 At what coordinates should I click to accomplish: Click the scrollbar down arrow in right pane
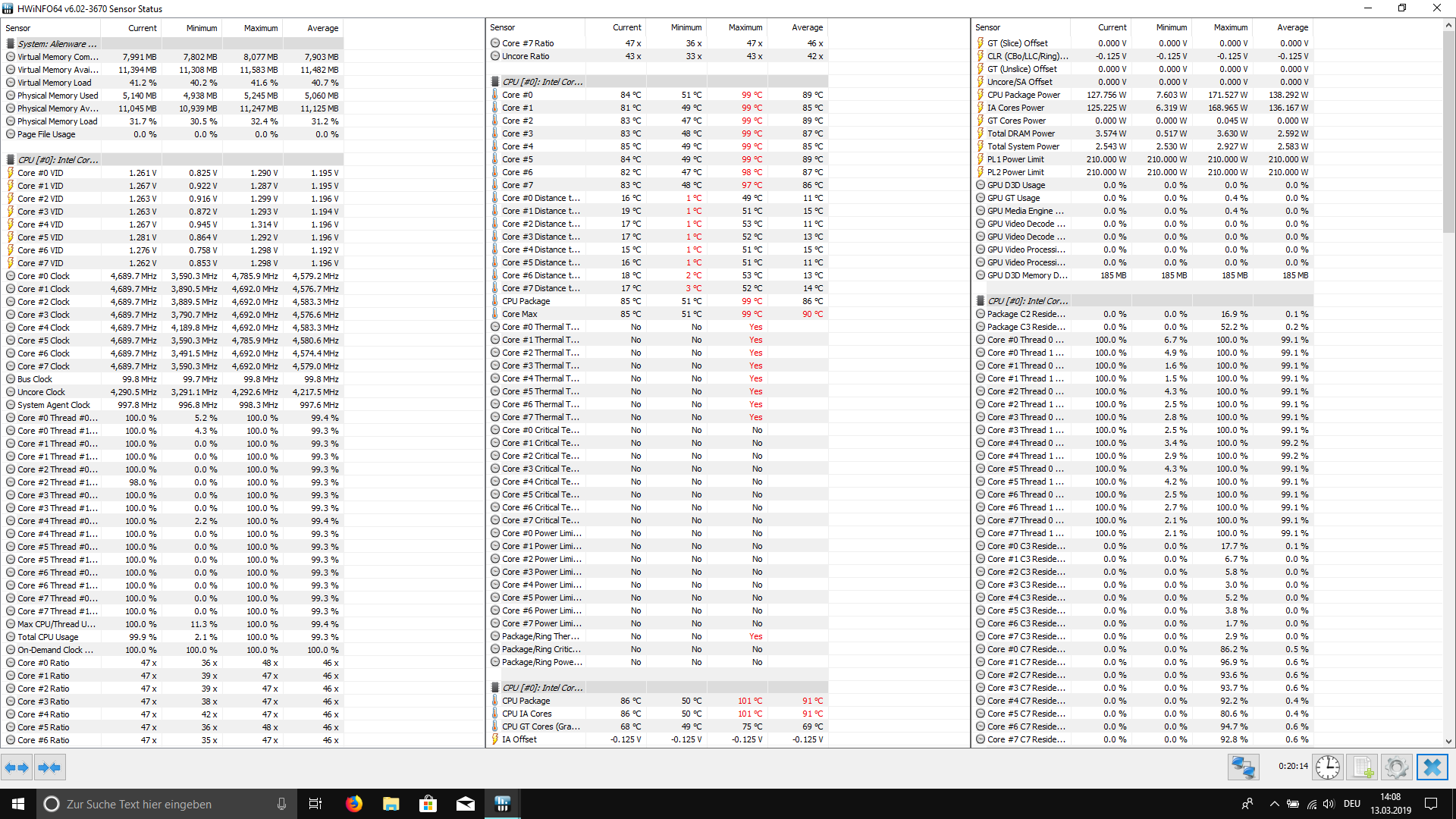[x=1448, y=741]
